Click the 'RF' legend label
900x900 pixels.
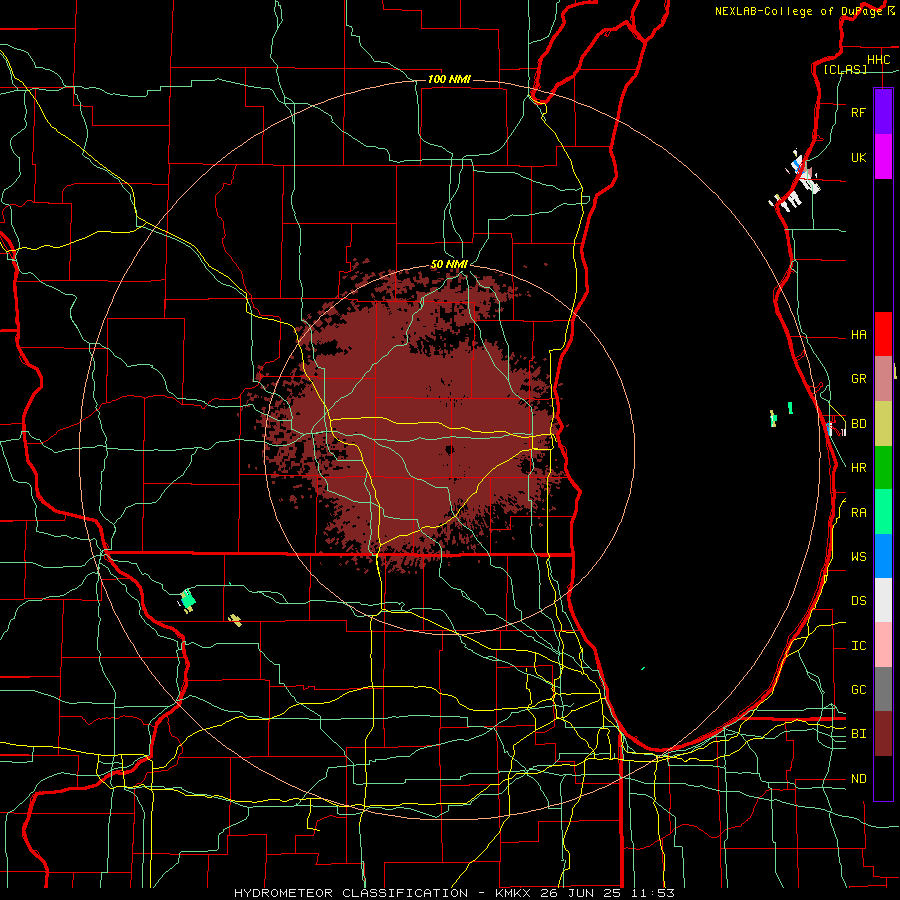859,112
